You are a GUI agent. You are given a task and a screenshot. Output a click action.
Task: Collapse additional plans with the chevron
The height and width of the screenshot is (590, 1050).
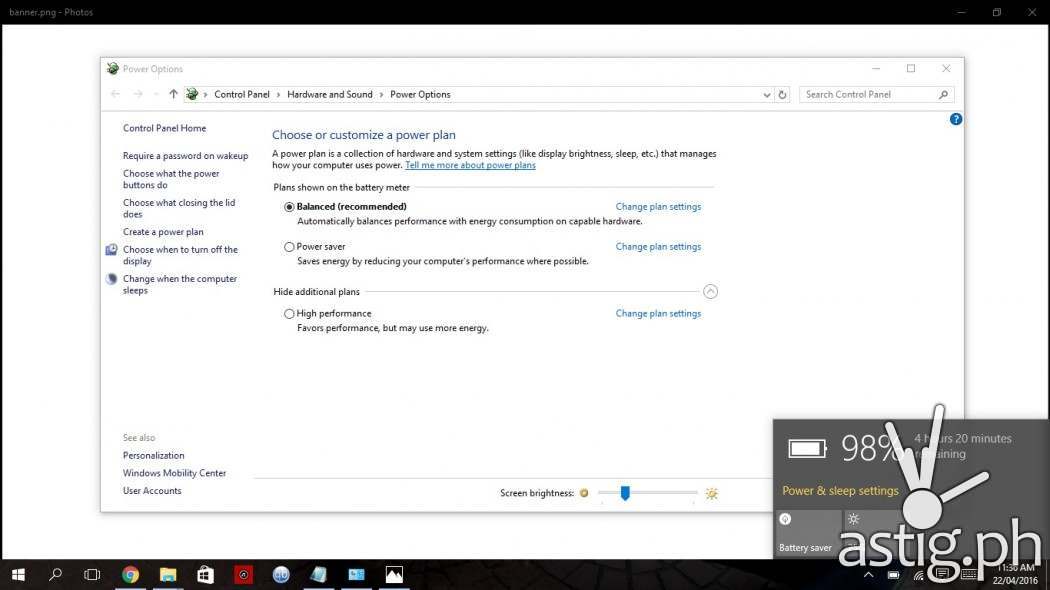[x=711, y=291]
